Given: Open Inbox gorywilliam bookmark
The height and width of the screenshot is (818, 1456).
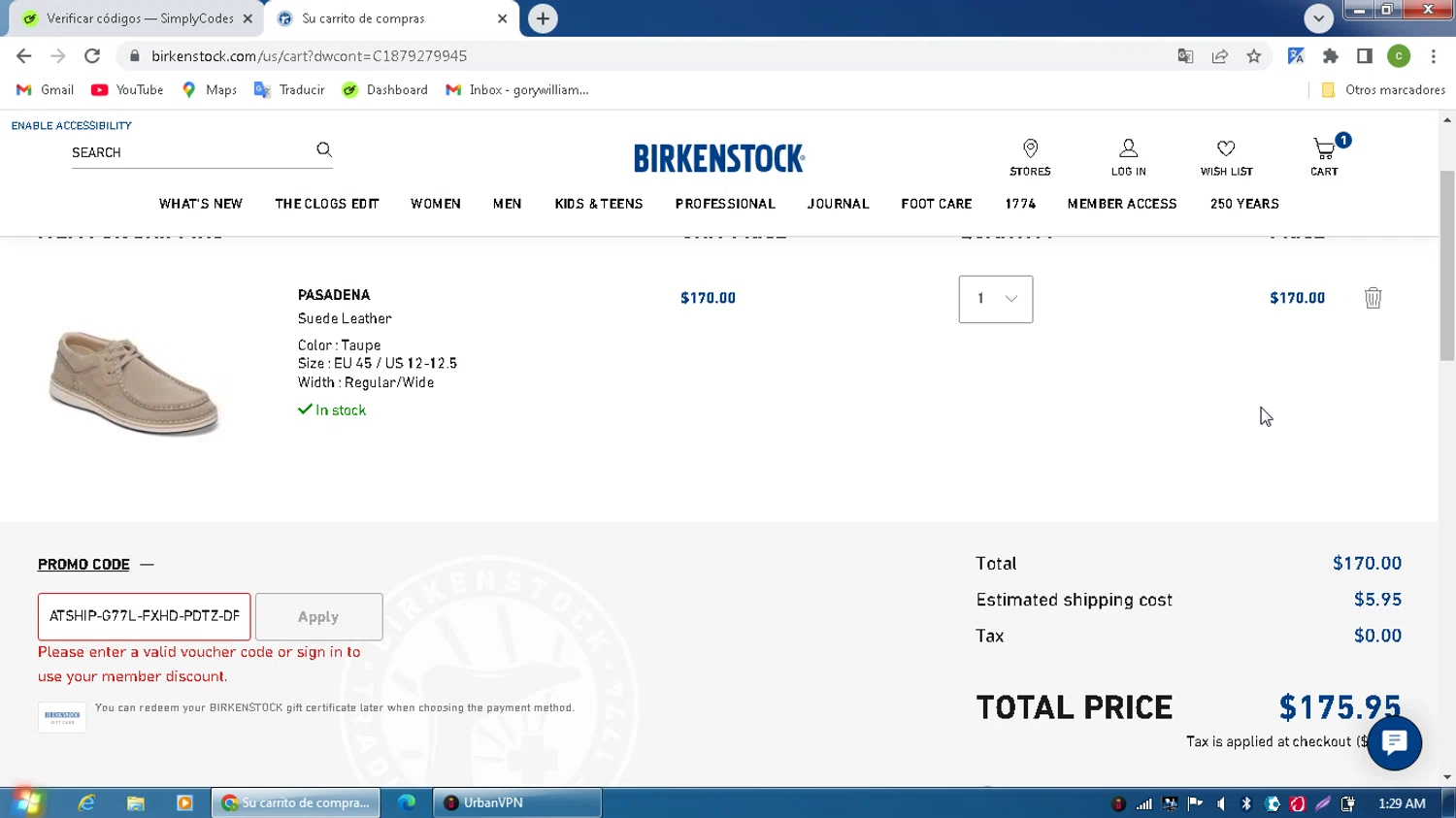Looking at the screenshot, I should pos(516,89).
